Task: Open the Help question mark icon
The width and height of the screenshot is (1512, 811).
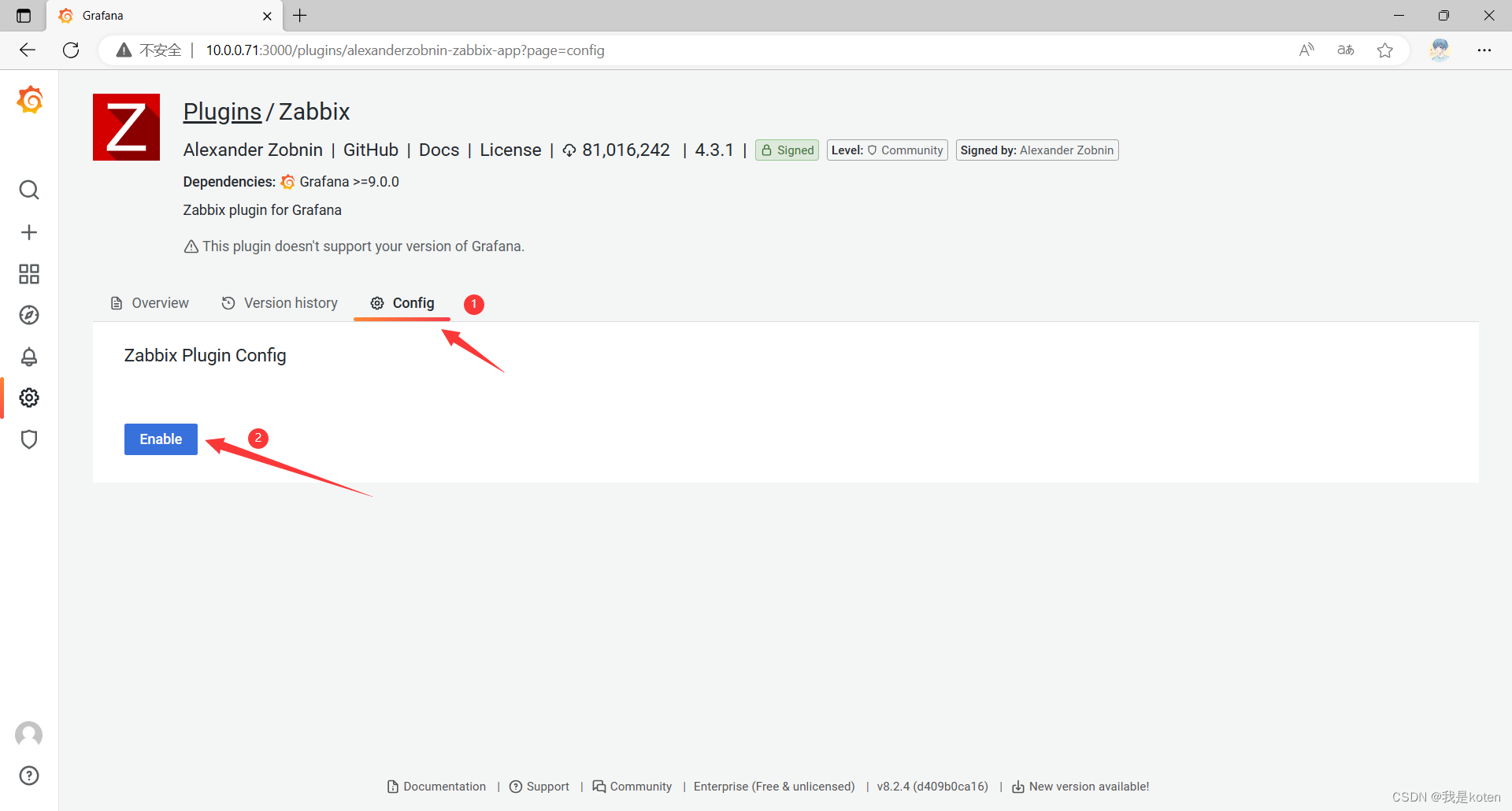Action: (29, 776)
